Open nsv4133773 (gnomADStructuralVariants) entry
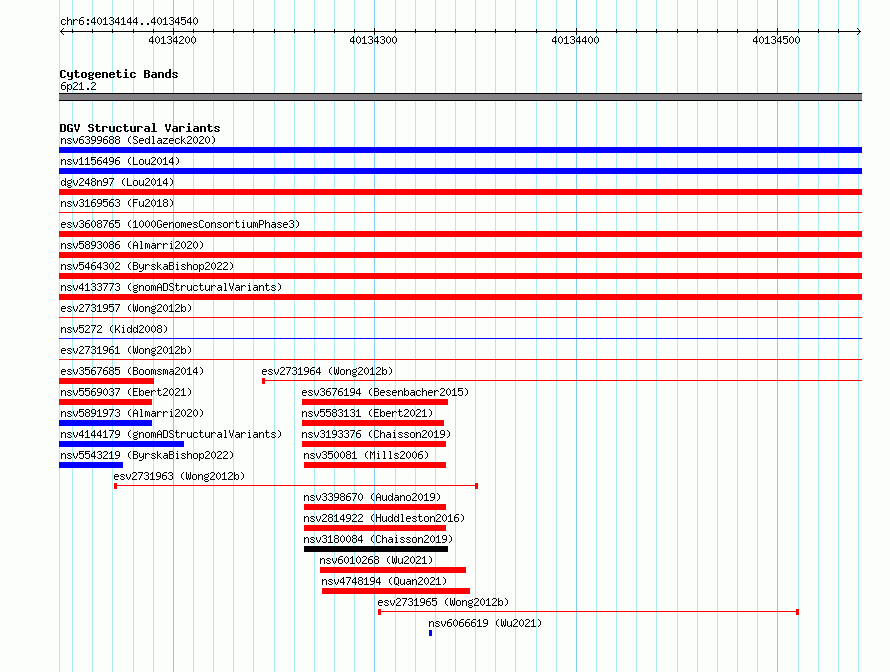This screenshot has height=672, width=890. 171,287
